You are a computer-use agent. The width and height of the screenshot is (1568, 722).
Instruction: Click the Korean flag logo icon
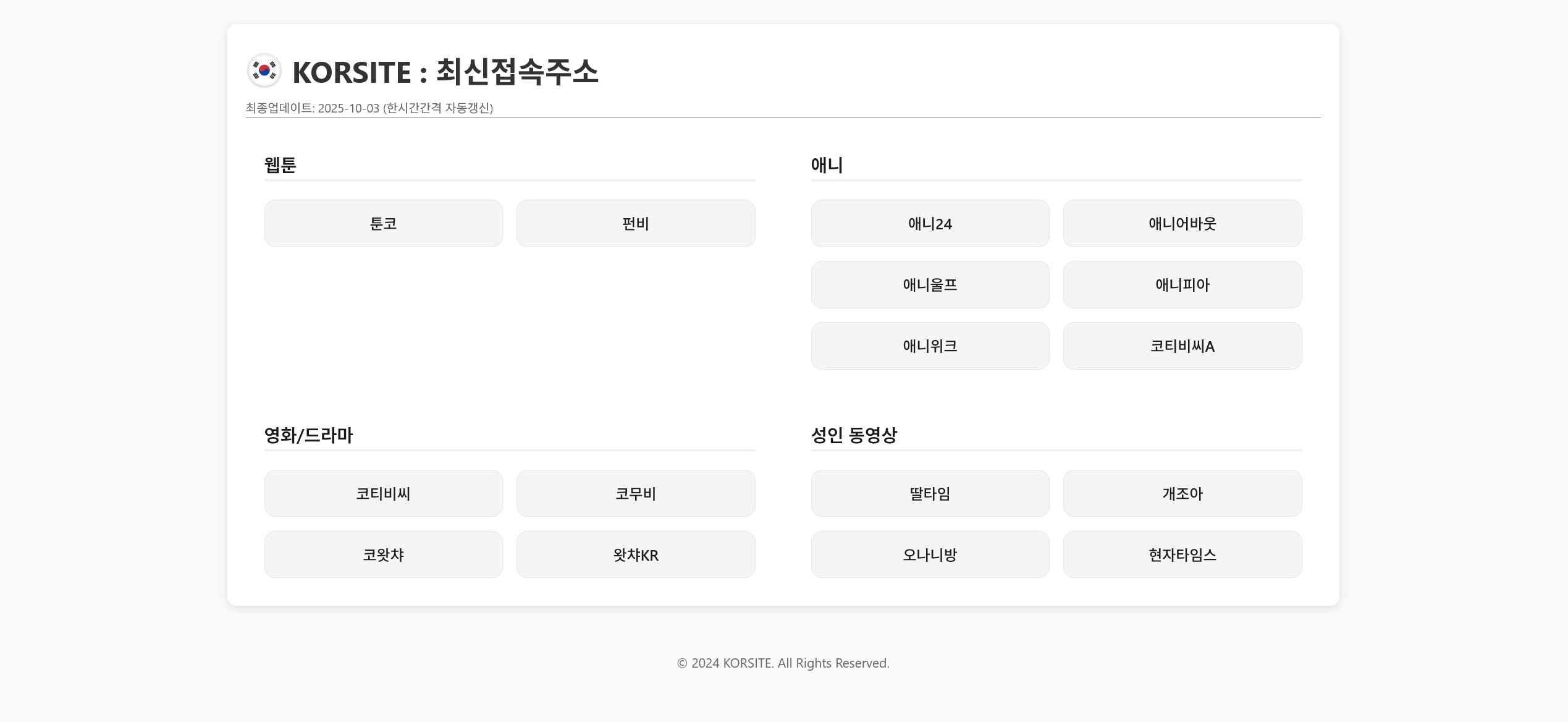tap(264, 70)
